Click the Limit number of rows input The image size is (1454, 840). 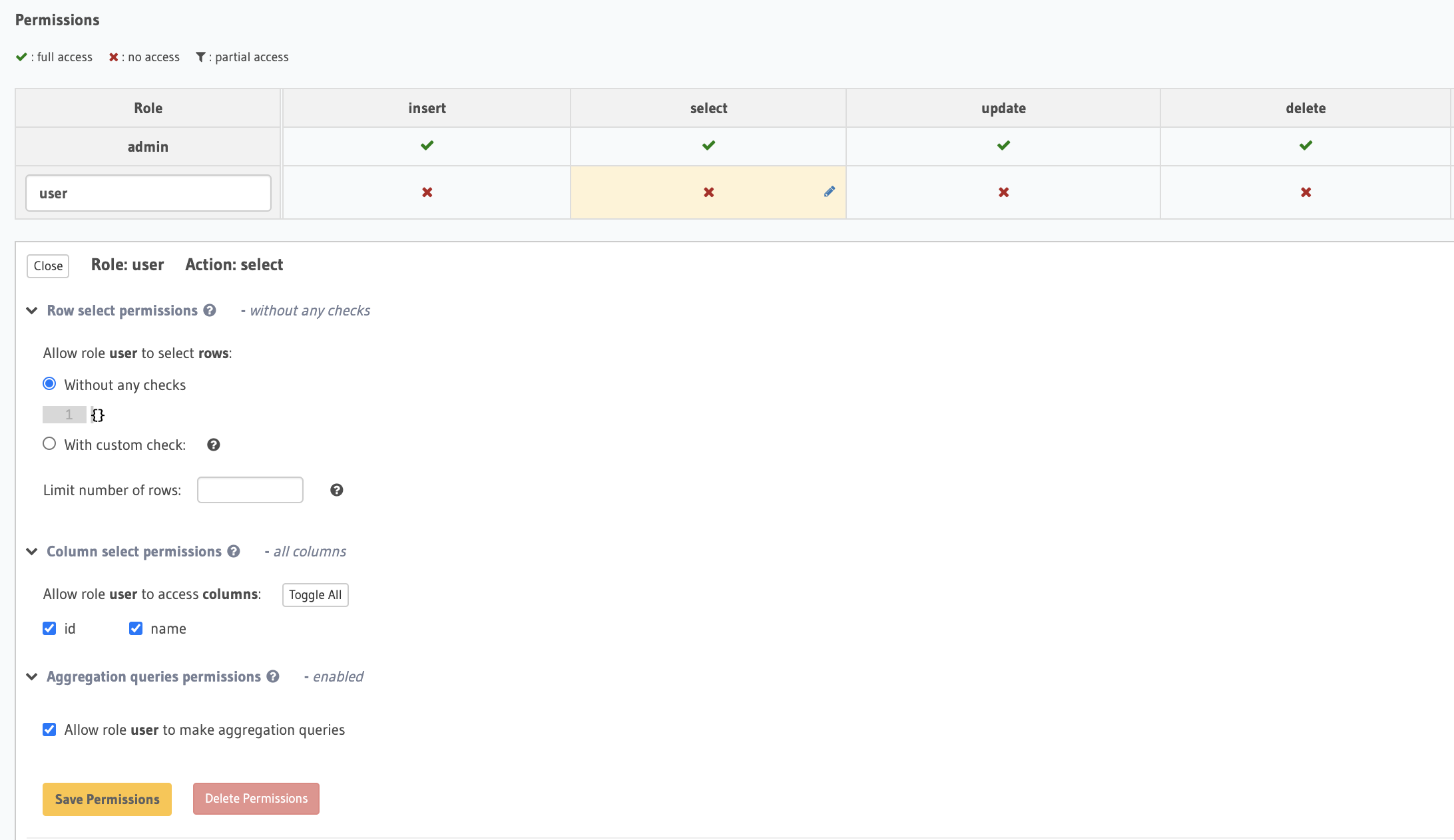click(x=250, y=490)
